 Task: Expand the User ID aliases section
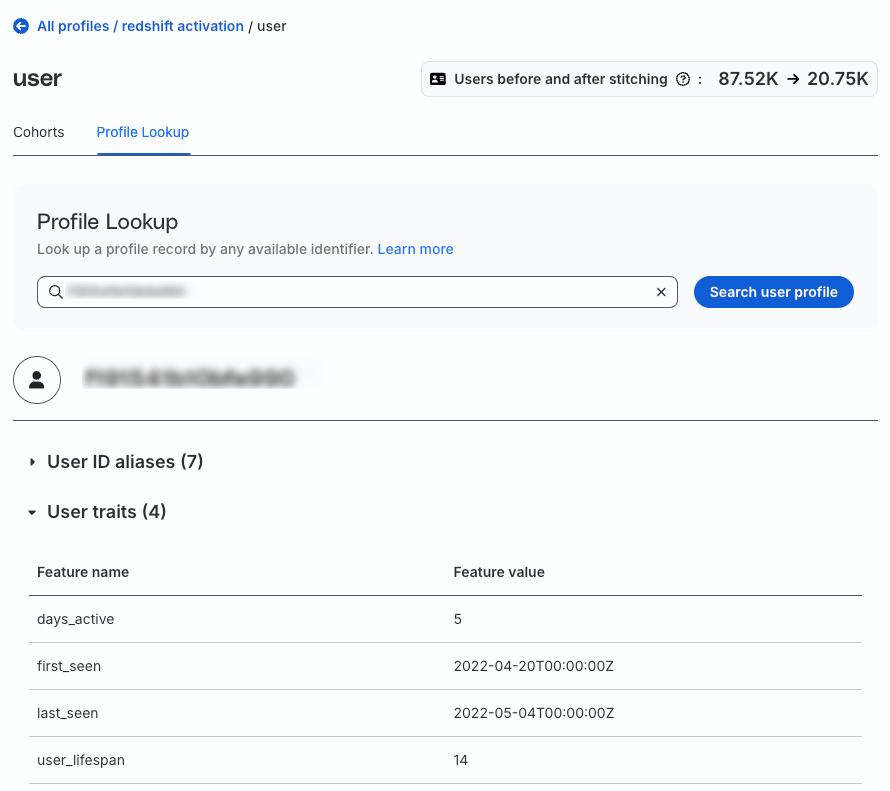tap(32, 462)
